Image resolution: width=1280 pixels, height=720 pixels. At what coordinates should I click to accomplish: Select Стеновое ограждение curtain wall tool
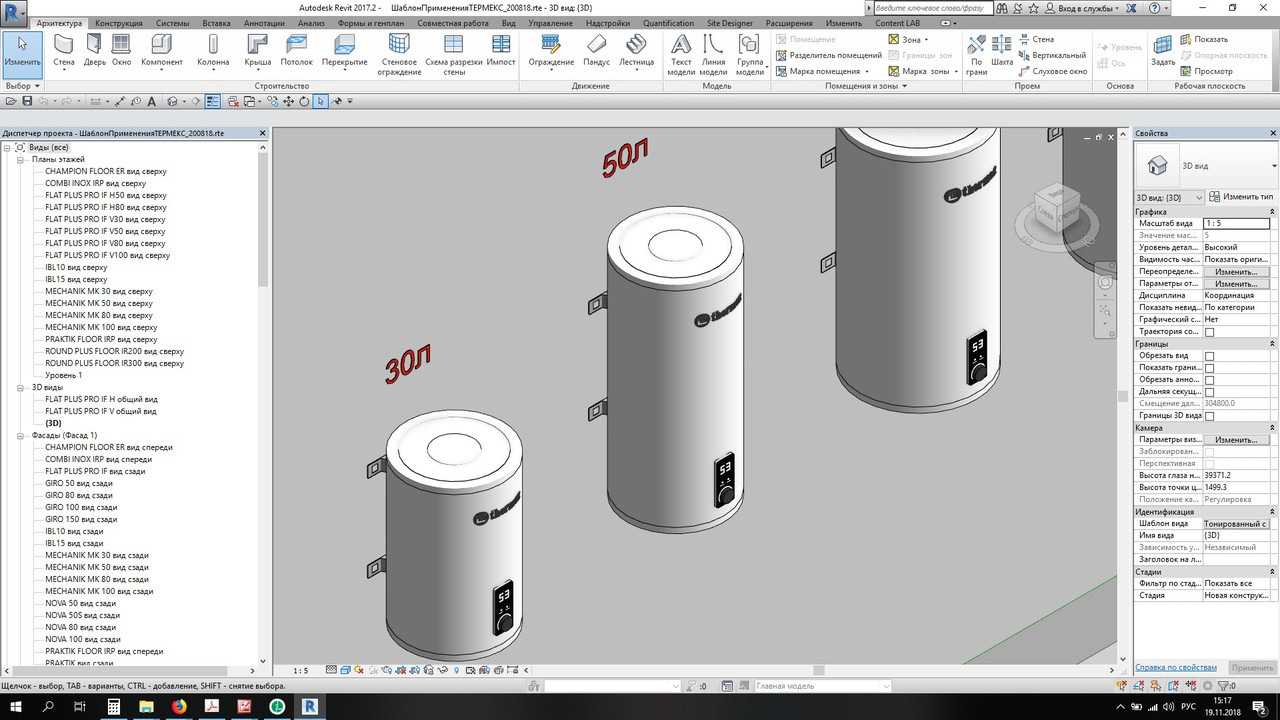[x=399, y=56]
